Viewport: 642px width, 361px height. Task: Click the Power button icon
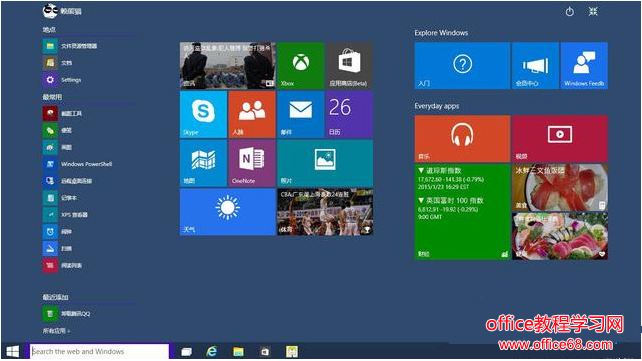[x=570, y=12]
